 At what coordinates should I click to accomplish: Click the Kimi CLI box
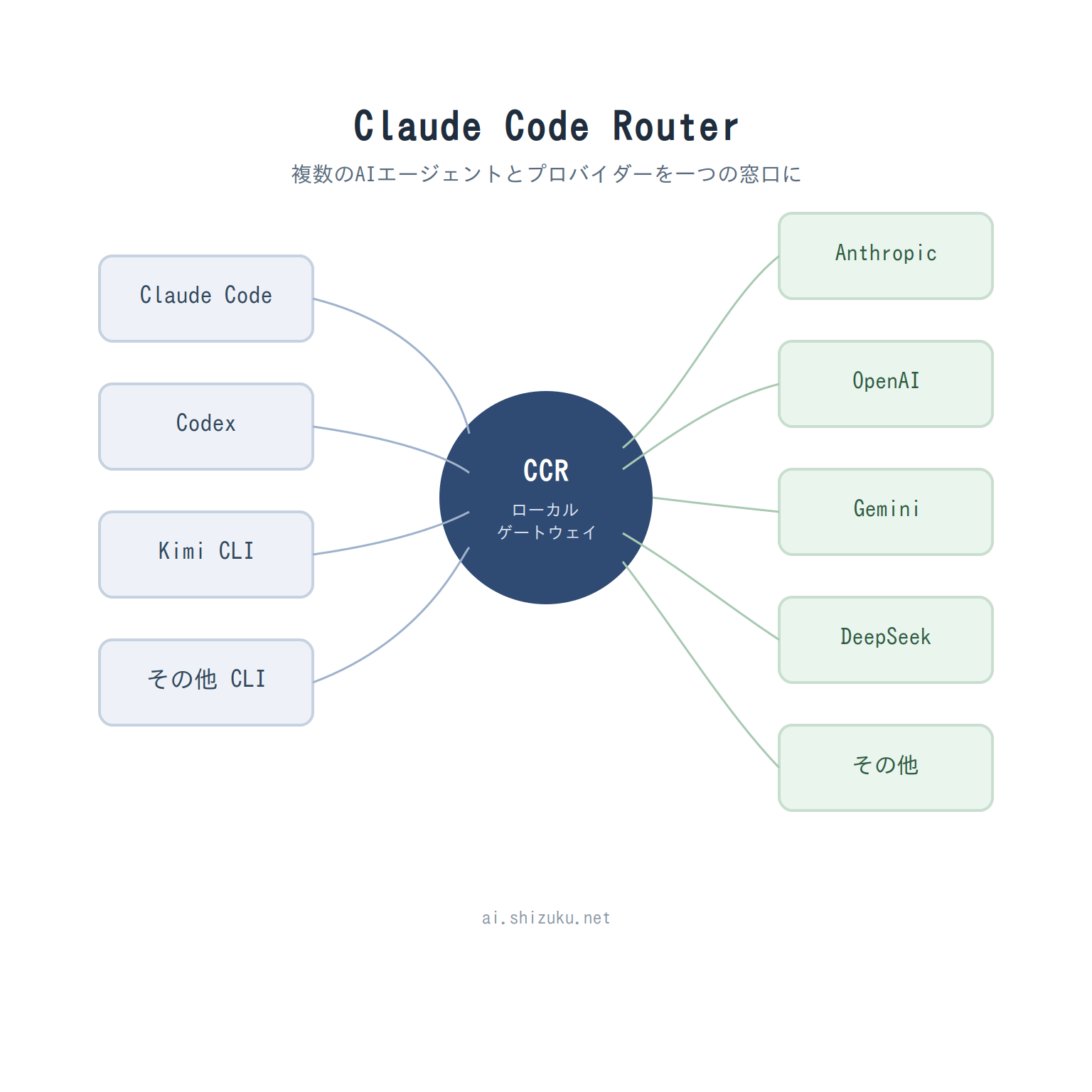(206, 555)
